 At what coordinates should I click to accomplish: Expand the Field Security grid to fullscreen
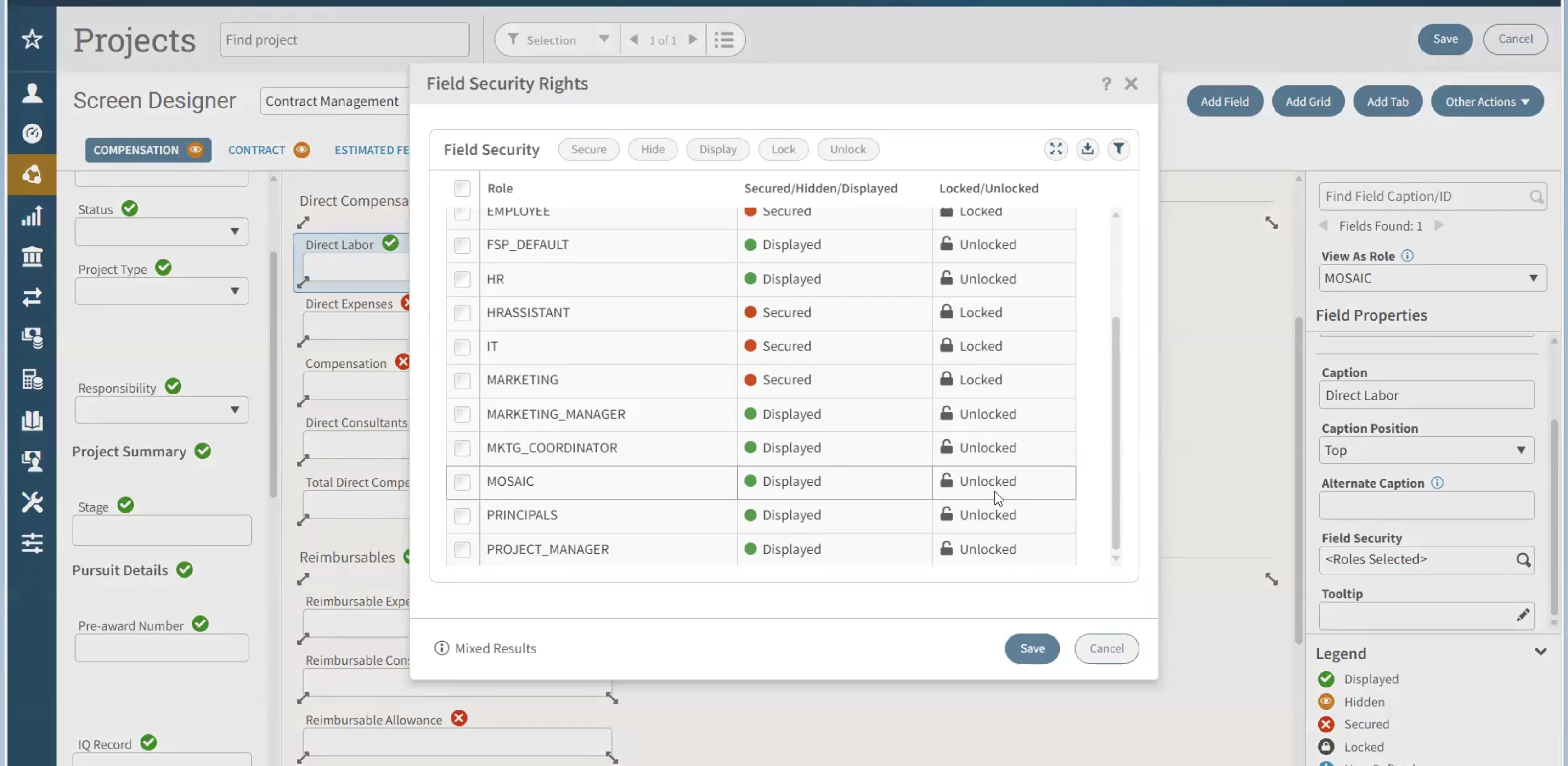(1055, 149)
